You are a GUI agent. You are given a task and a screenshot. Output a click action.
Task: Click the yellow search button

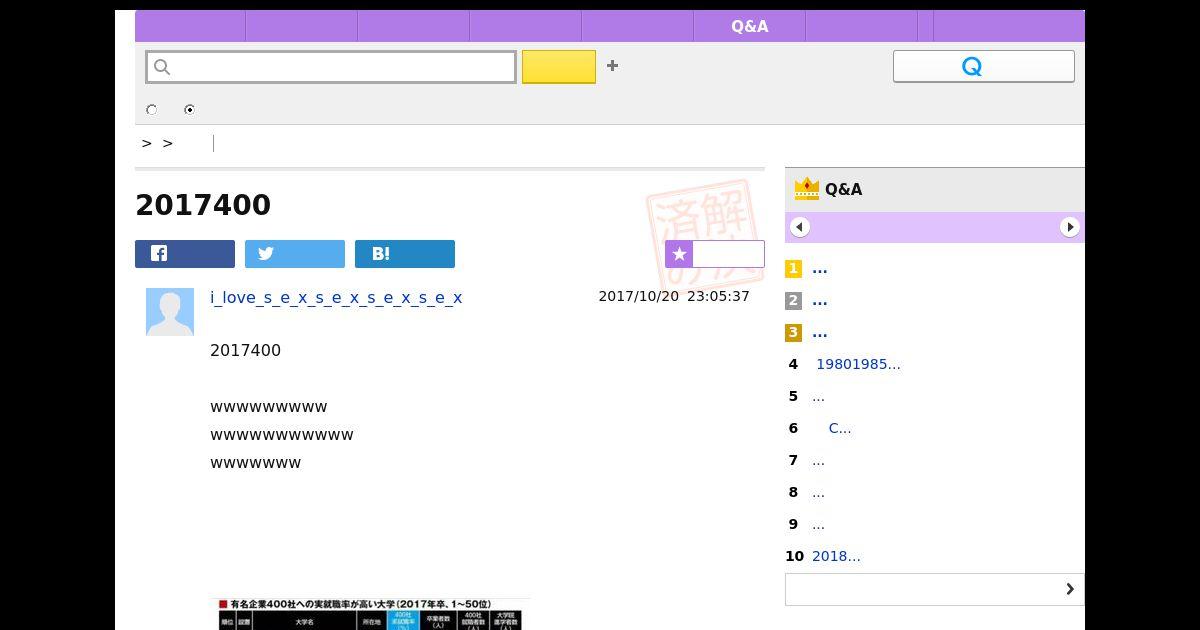pos(559,67)
